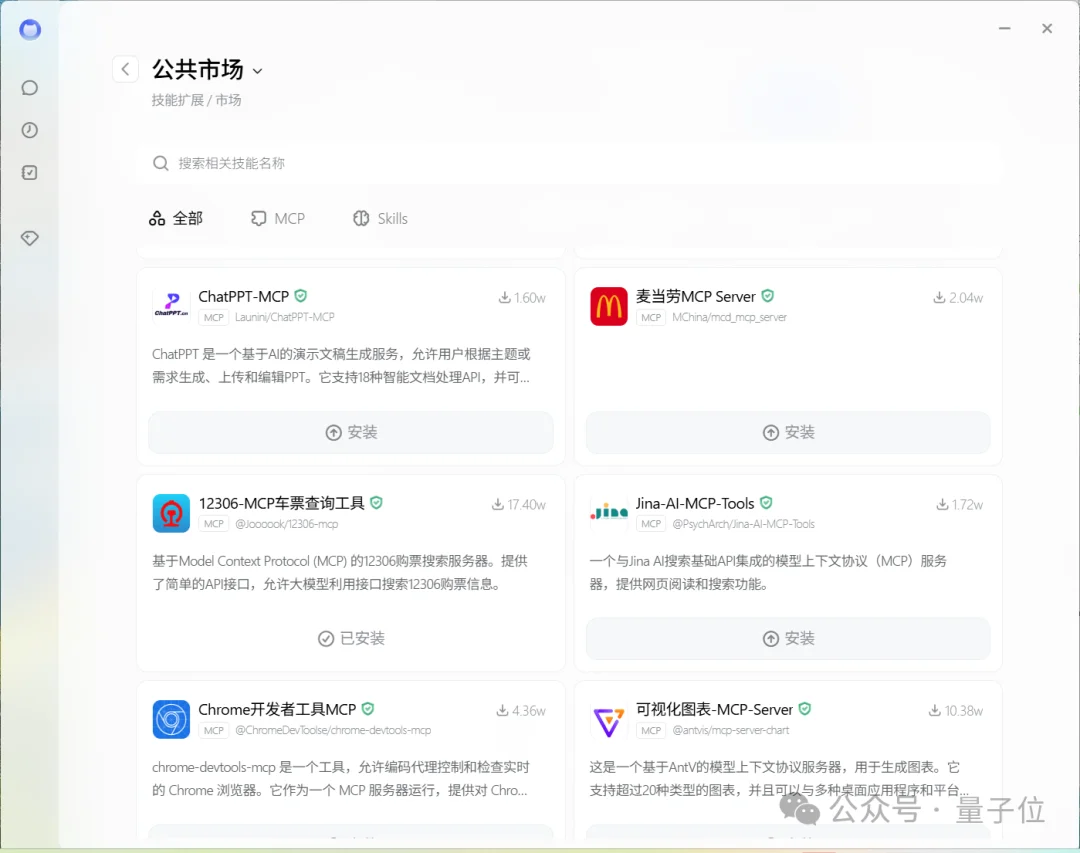Viewport: 1080px width, 853px height.
Task: Select the 全部 category tab
Action: 178,218
